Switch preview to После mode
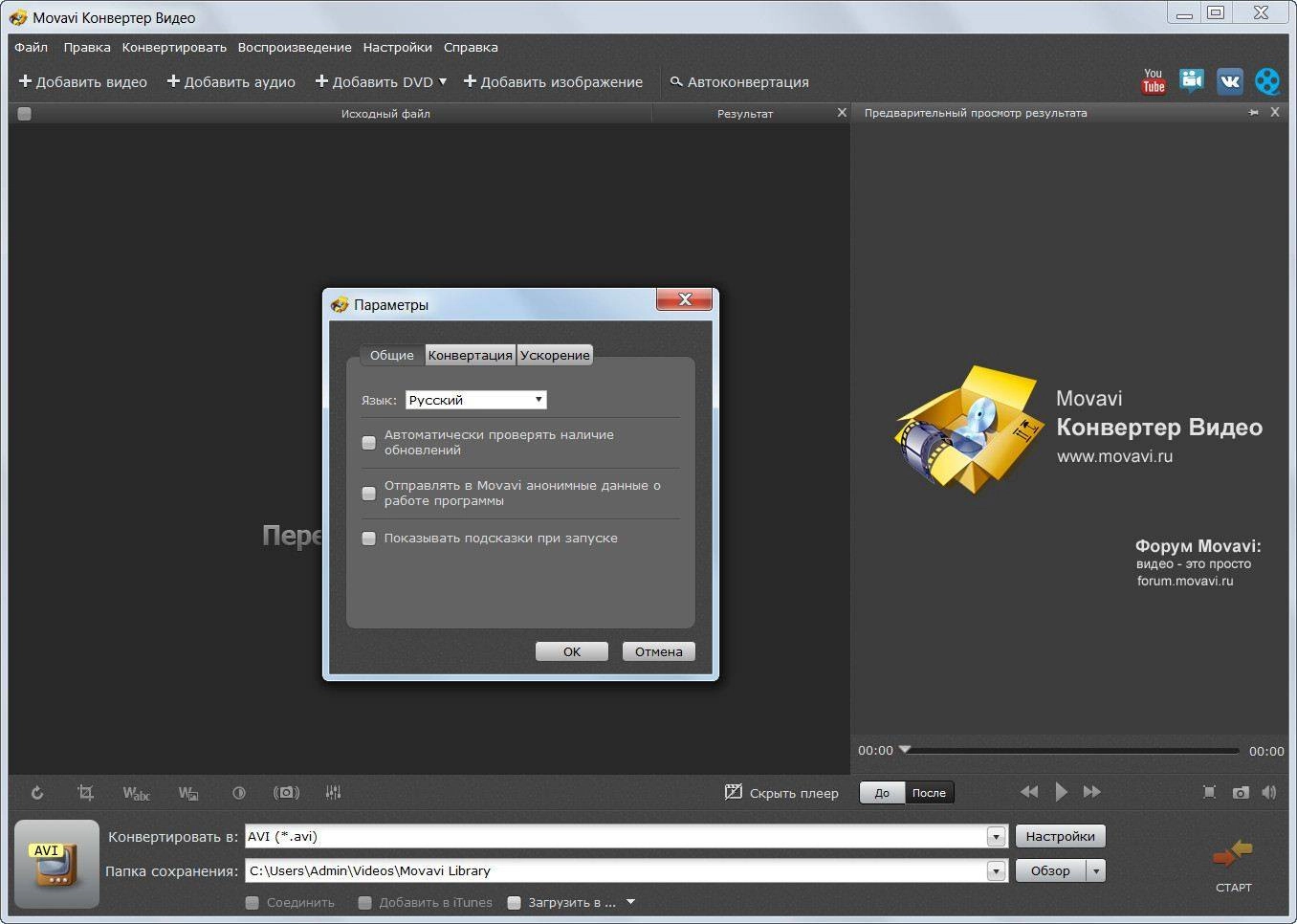 point(929,793)
